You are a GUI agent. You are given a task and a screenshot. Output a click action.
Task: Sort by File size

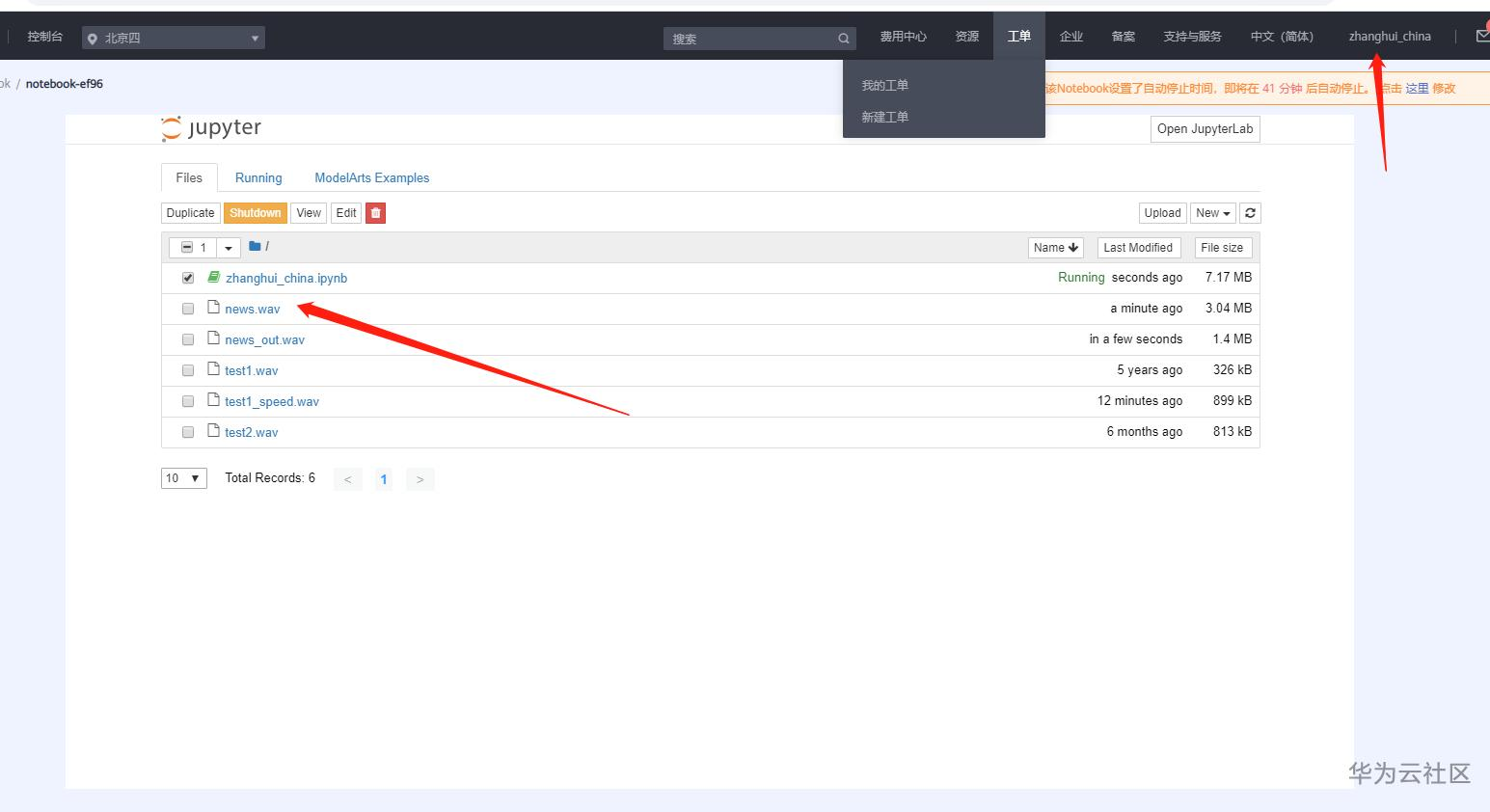[x=1222, y=248]
